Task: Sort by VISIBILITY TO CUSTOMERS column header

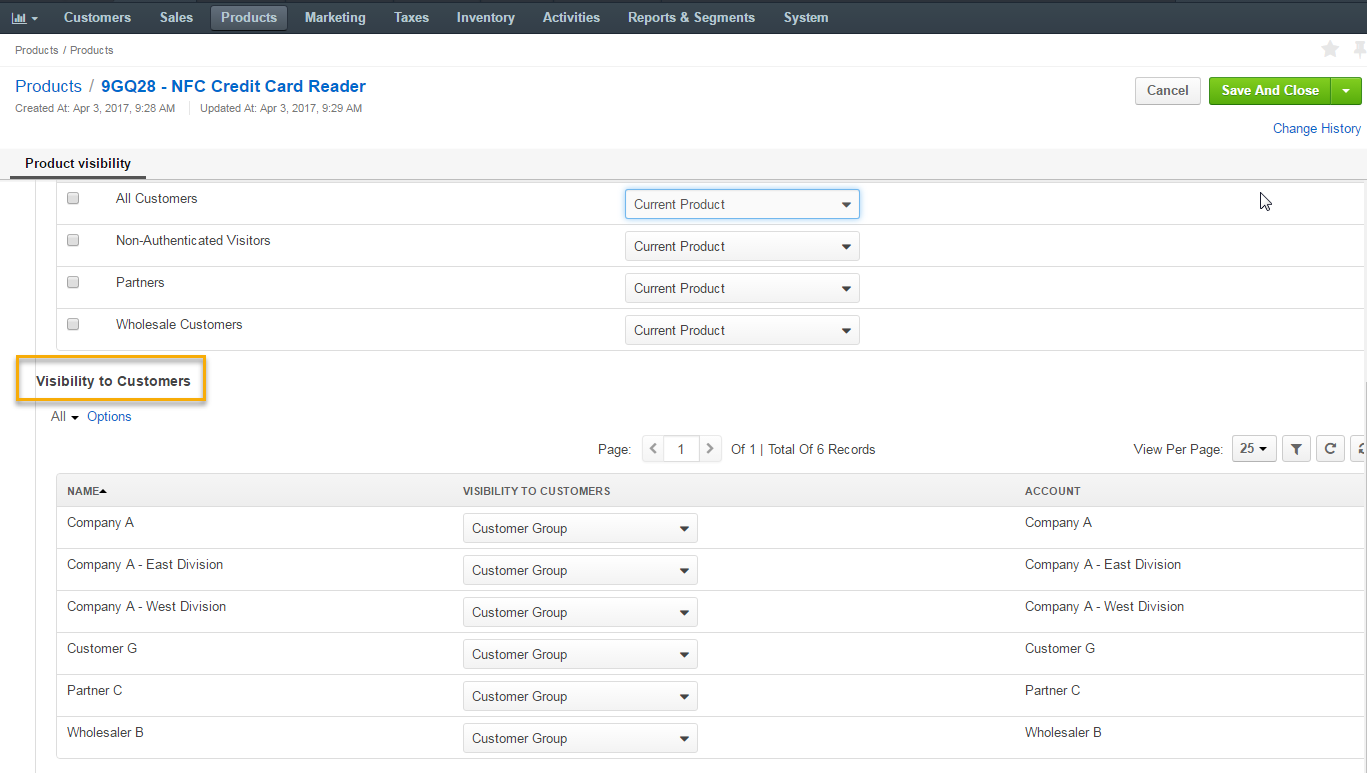Action: 536,491
